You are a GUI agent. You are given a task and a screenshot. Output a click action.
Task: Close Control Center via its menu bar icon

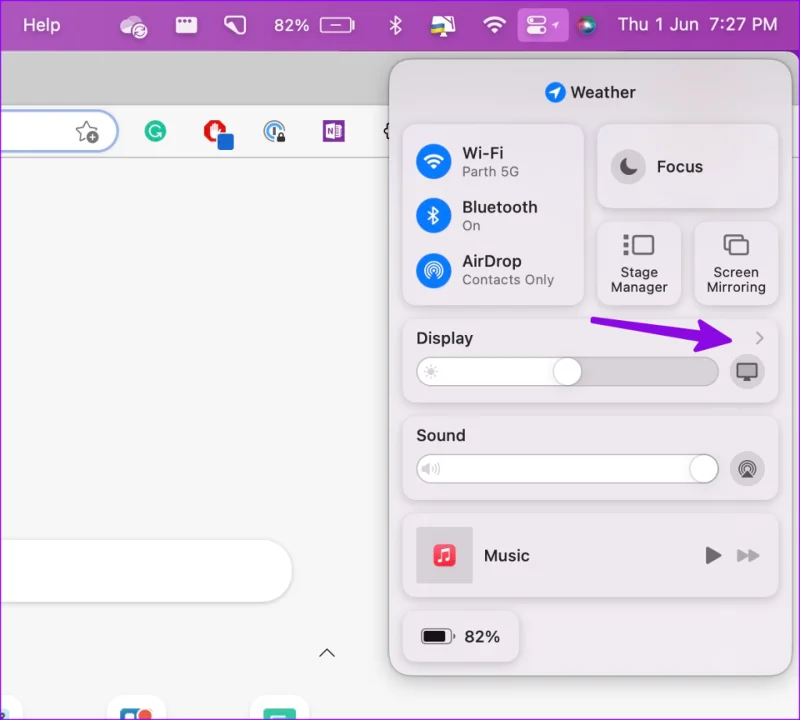click(543, 25)
